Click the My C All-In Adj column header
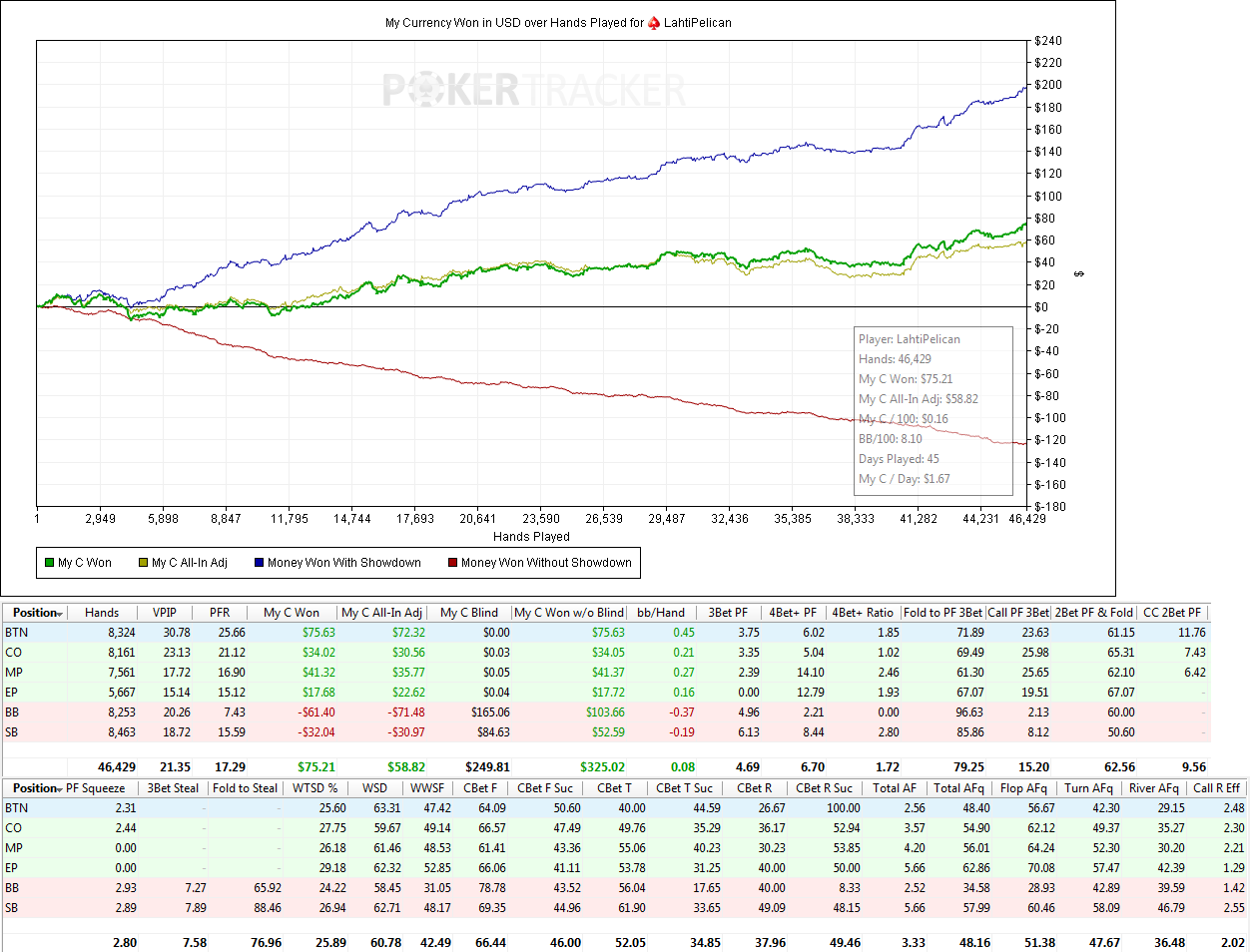This screenshot has width=1250, height=952. [x=382, y=613]
